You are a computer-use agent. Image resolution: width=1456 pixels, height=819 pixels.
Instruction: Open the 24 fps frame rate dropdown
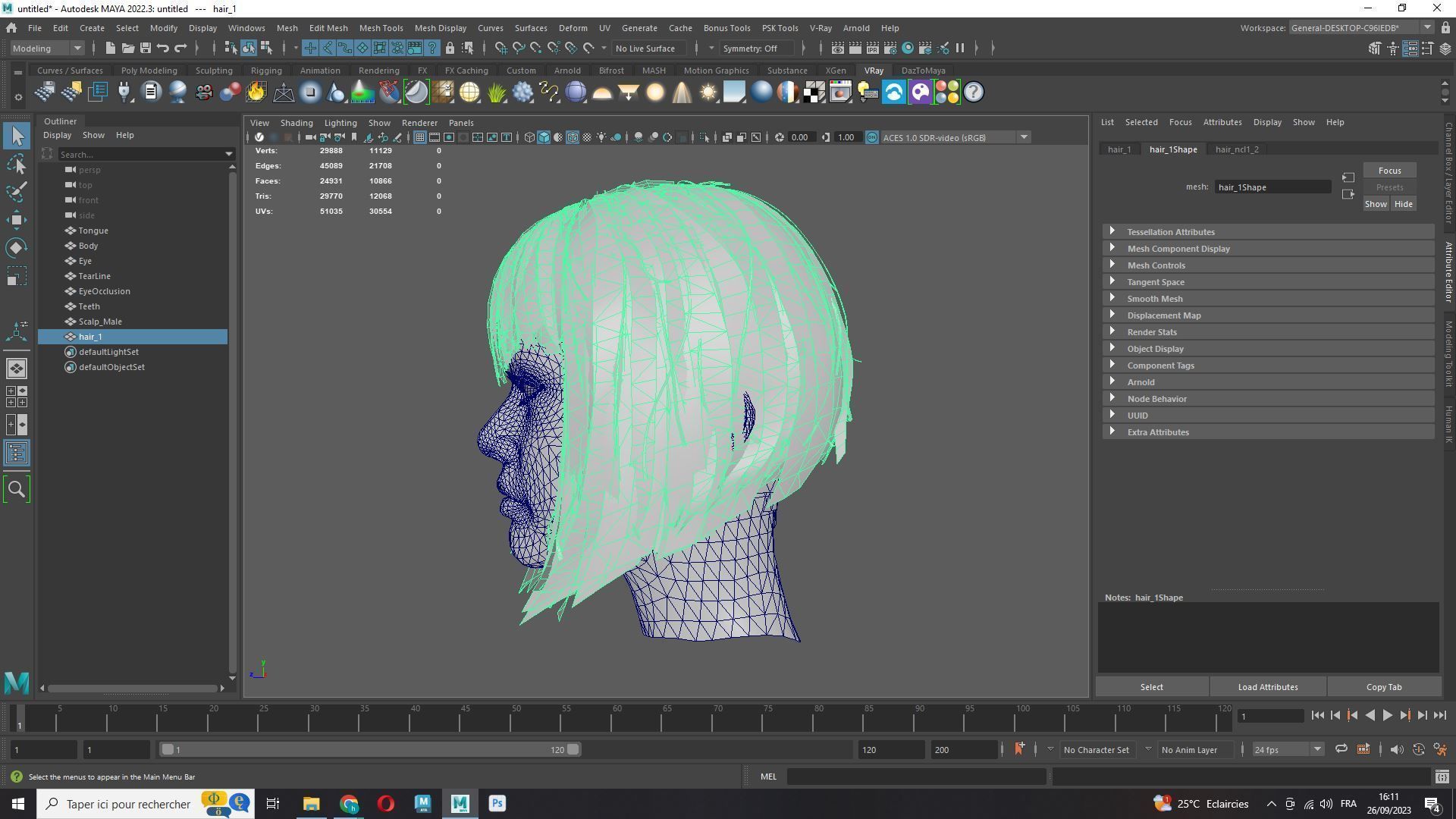[1287, 749]
